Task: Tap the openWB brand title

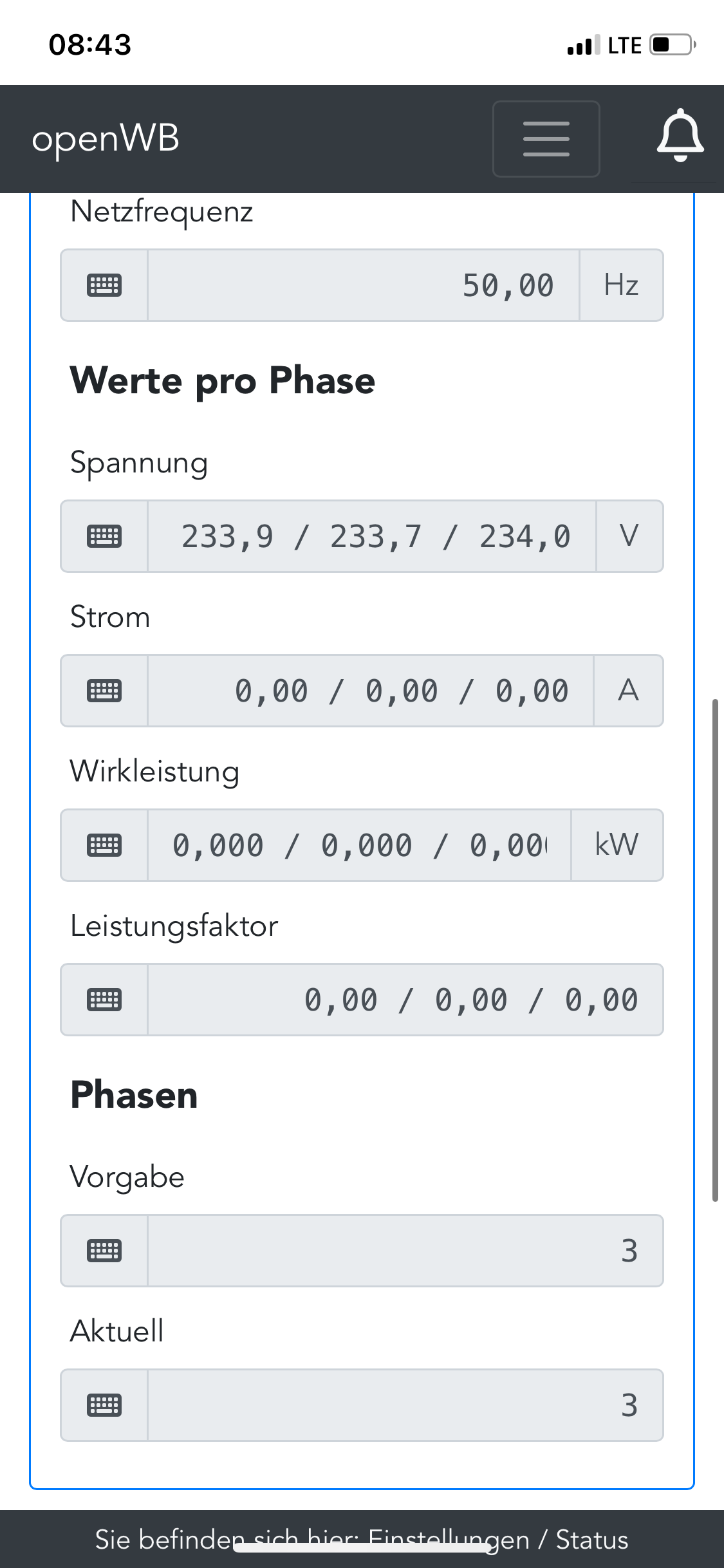Action: coord(106,139)
